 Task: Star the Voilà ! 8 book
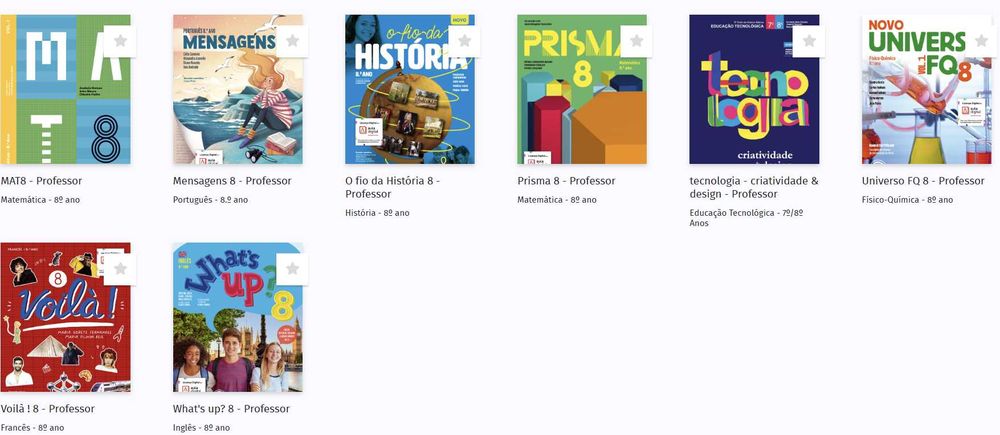(120, 269)
